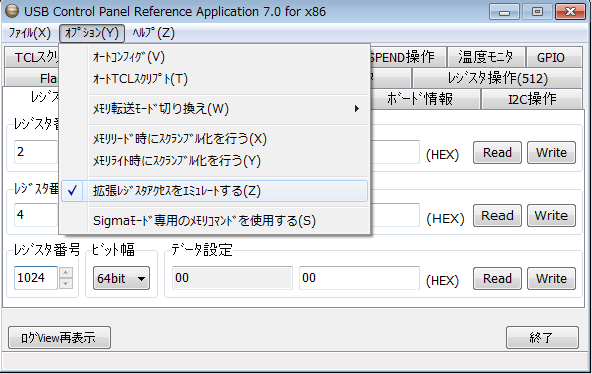Click Read for register 2 row
The image size is (592, 374).
pyautogui.click(x=497, y=153)
